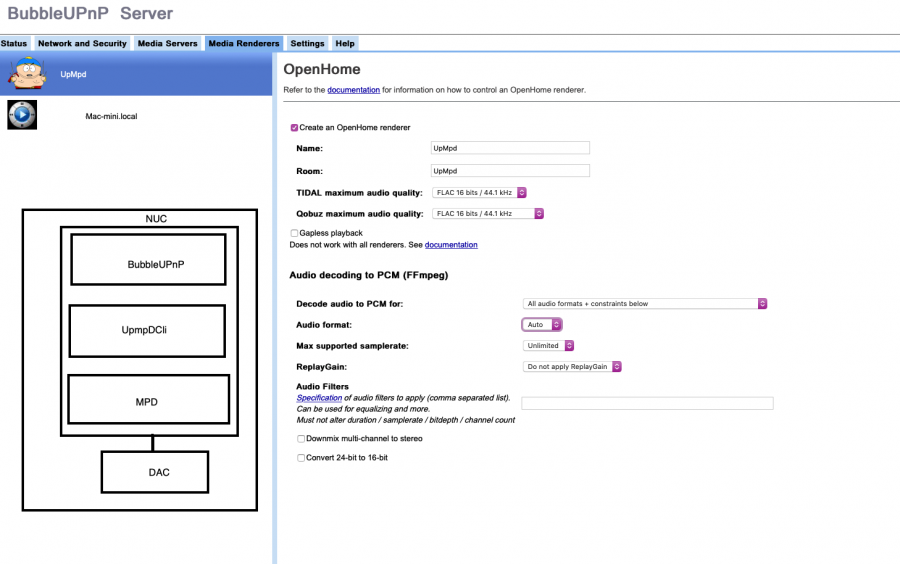Screen dimensions: 900x564
Task: Click the Audio Filters input field
Action: [x=647, y=403]
